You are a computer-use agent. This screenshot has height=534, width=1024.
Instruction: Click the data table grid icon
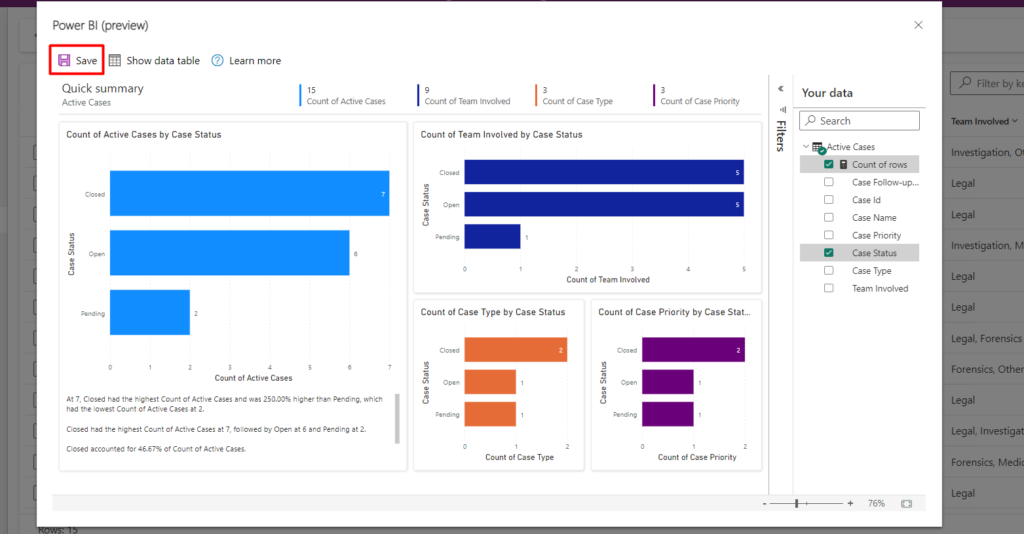(x=115, y=61)
